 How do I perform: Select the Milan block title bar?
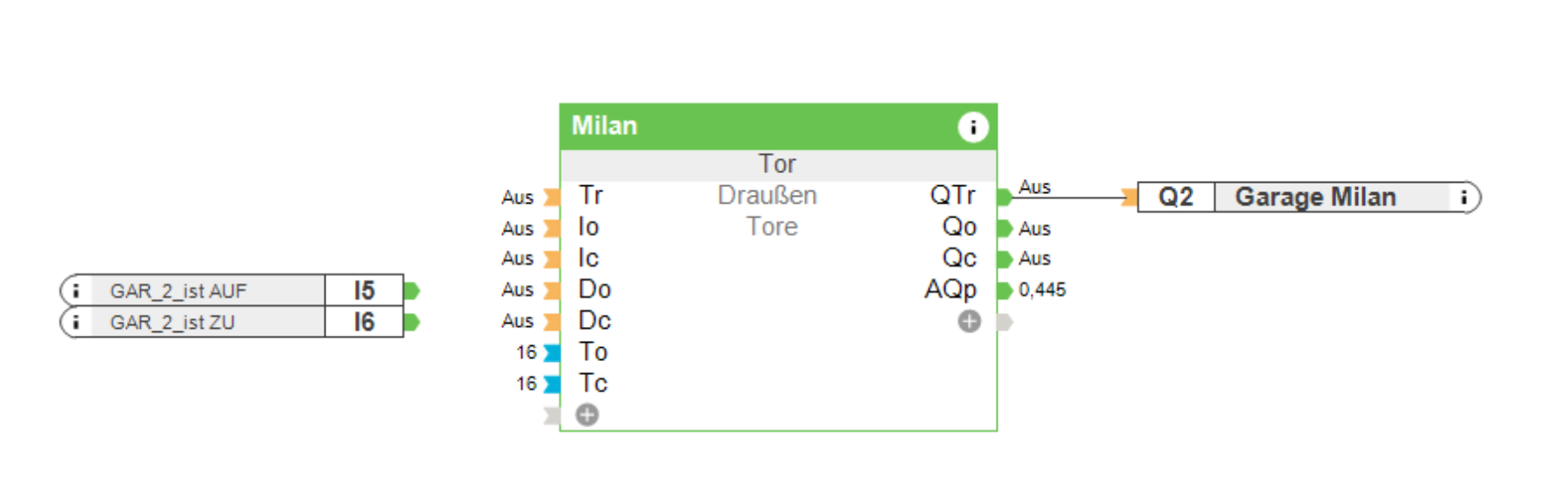click(x=752, y=127)
